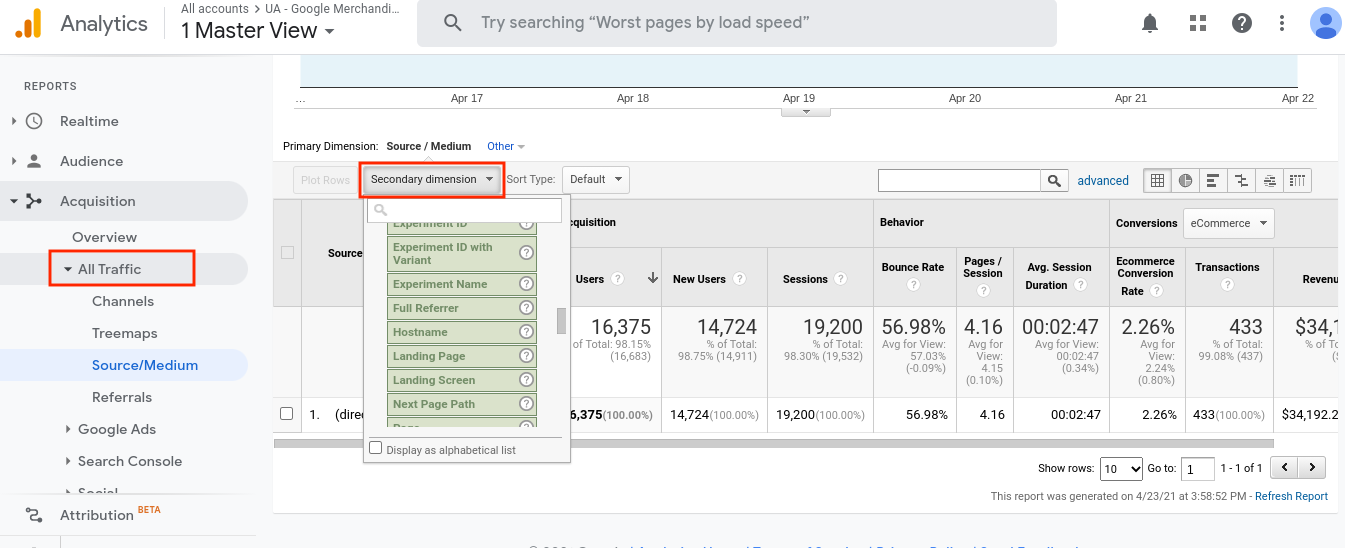Show help for New Users metric

pos(740,279)
